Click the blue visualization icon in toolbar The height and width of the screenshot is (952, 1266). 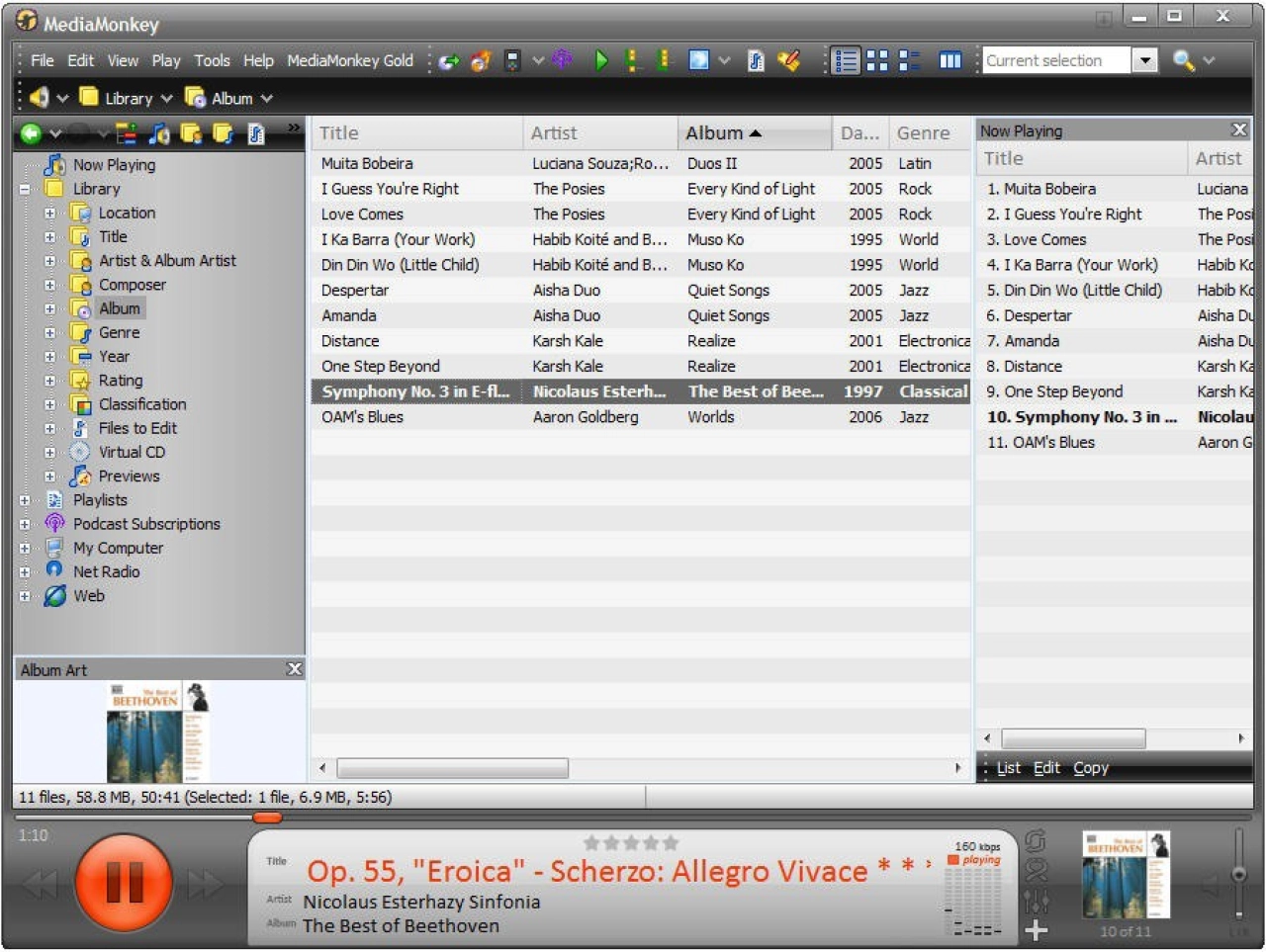click(698, 60)
